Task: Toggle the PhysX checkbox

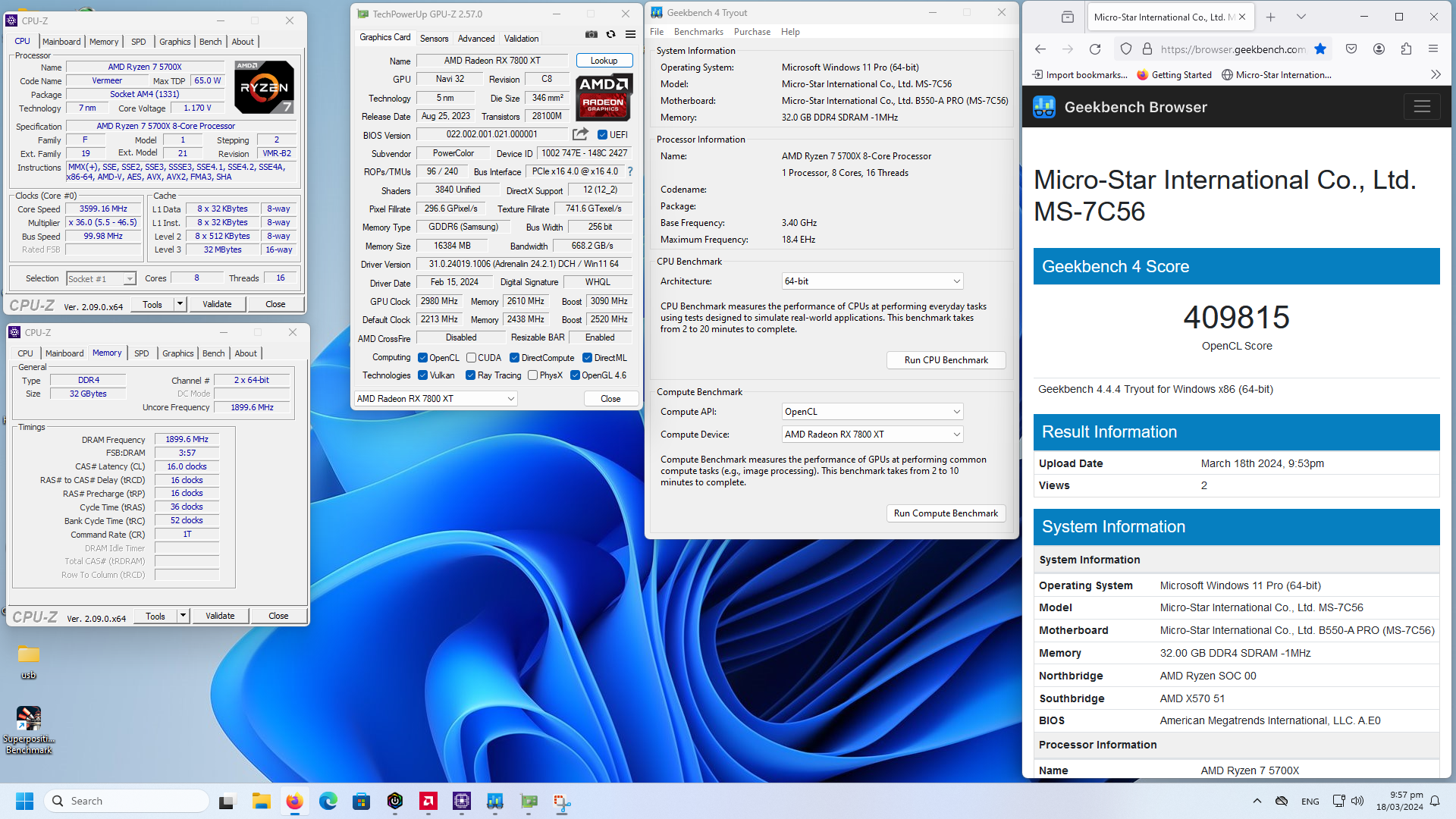Action: click(533, 375)
